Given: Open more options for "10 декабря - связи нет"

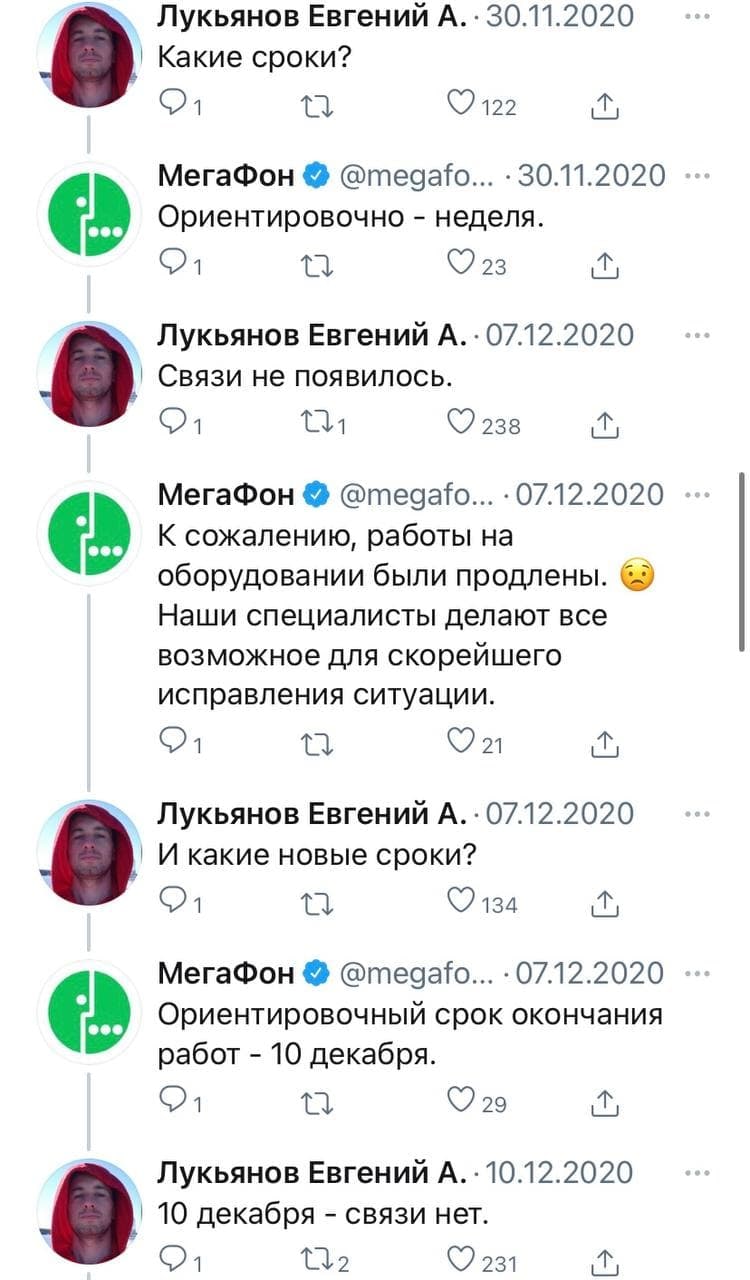Looking at the screenshot, I should [696, 1172].
